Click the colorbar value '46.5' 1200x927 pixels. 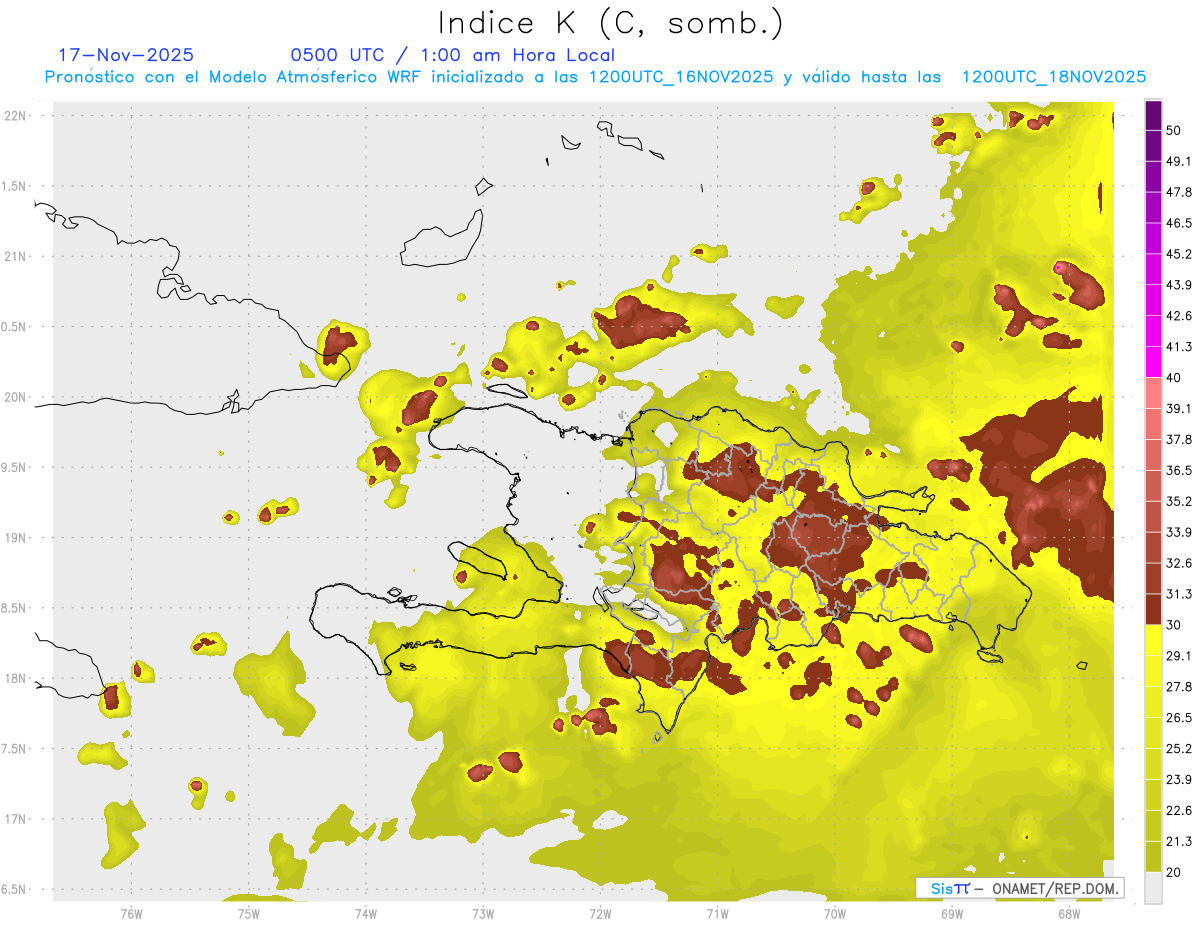pyautogui.click(x=1179, y=223)
